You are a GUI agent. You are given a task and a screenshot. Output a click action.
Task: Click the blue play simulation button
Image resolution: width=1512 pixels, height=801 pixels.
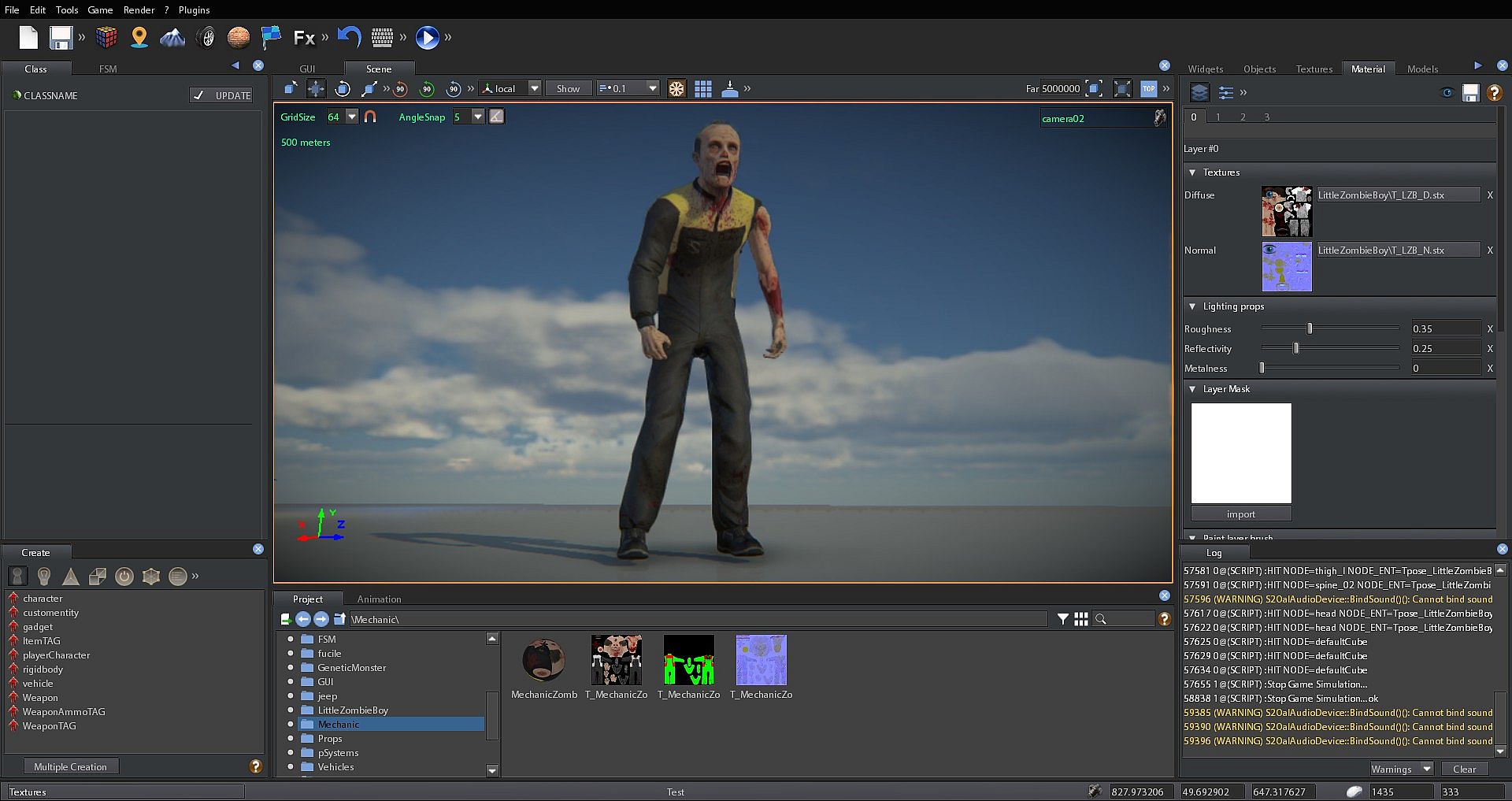[427, 37]
